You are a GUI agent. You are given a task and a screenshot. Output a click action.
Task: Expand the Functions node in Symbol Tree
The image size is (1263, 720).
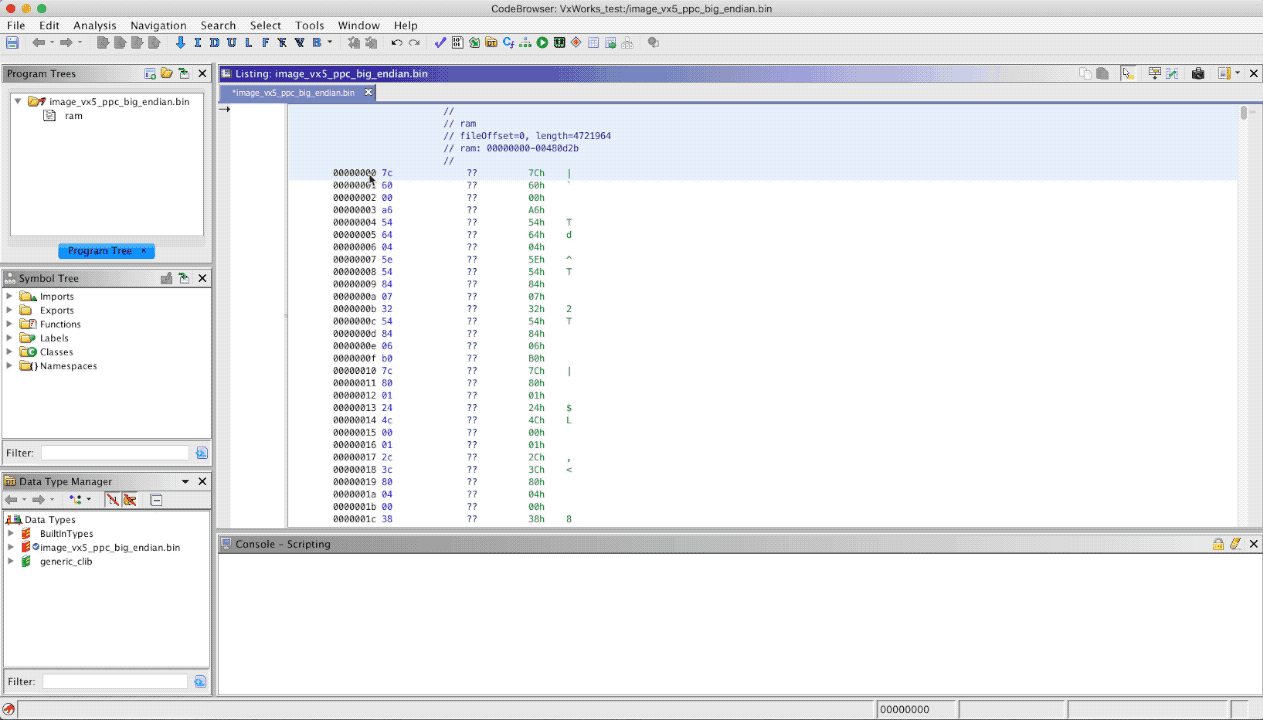[x=10, y=324]
